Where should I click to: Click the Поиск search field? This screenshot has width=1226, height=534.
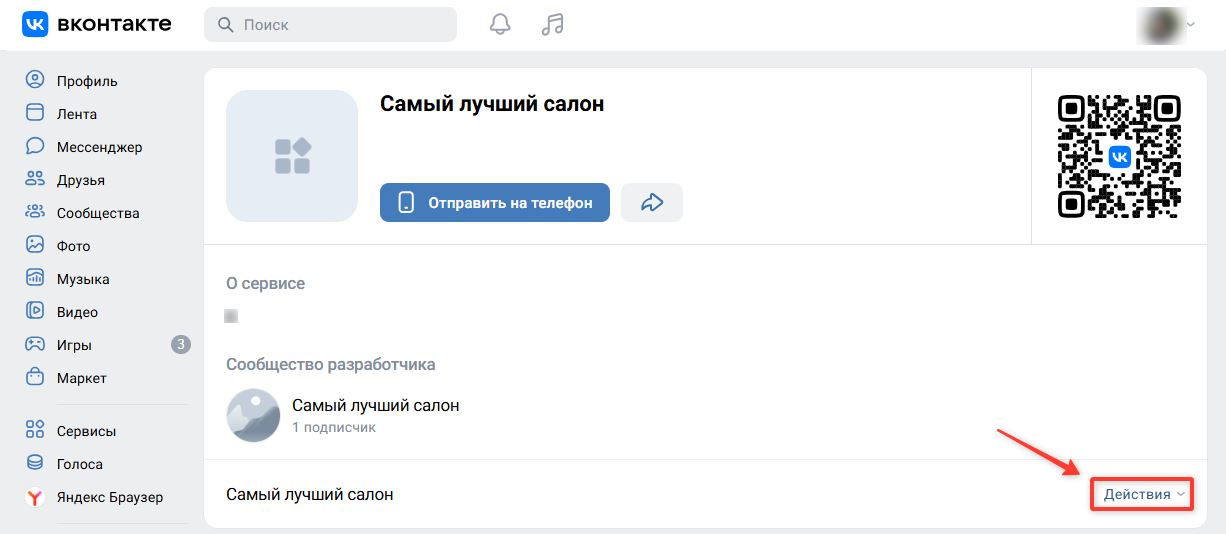[x=330, y=24]
